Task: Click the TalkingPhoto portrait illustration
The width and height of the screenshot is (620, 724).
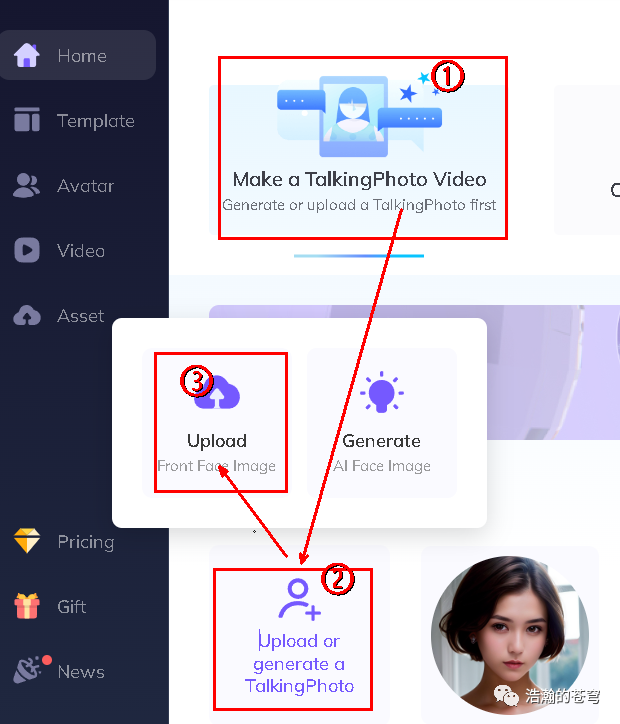Action: click(x=354, y=116)
